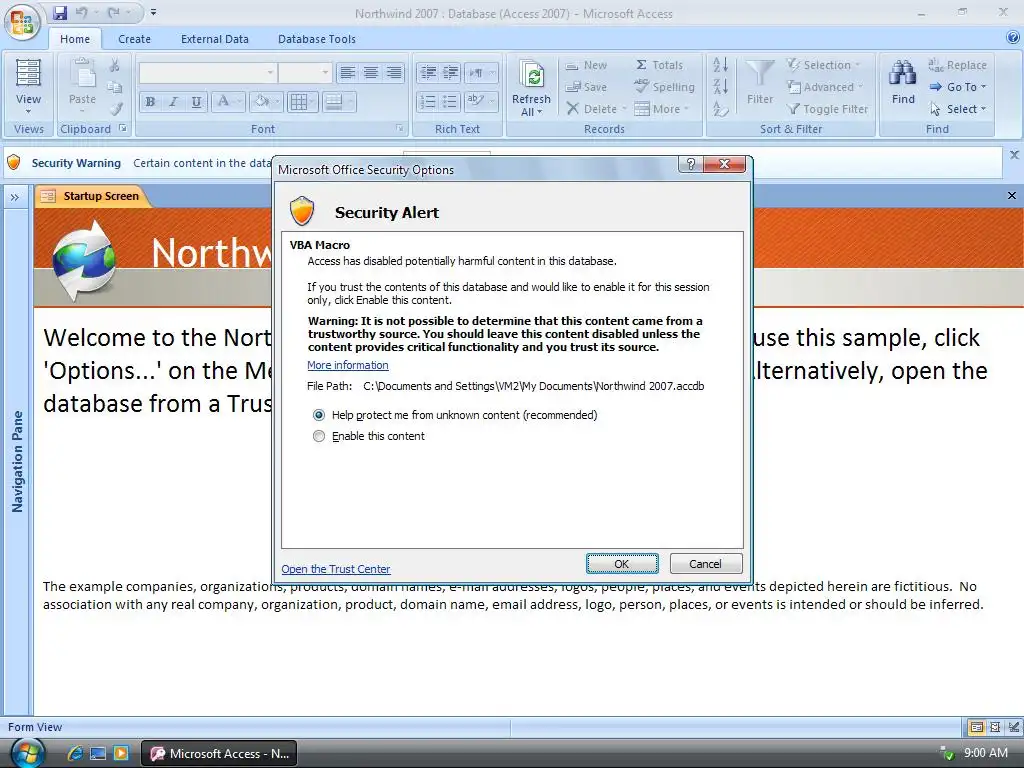Click the Font Color letter A swatch
This screenshot has width=1024, height=768.
223,102
